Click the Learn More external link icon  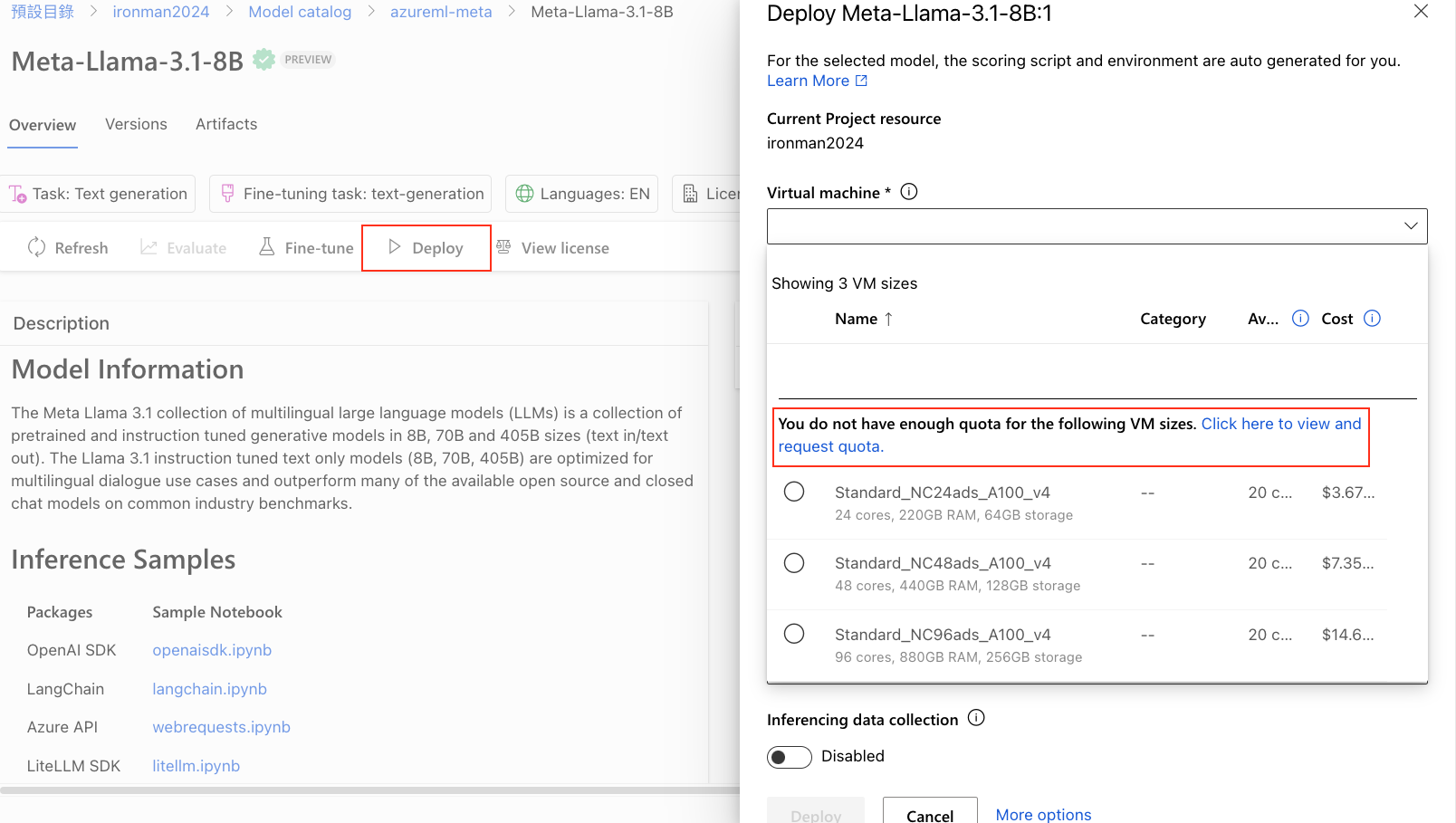[x=862, y=81]
